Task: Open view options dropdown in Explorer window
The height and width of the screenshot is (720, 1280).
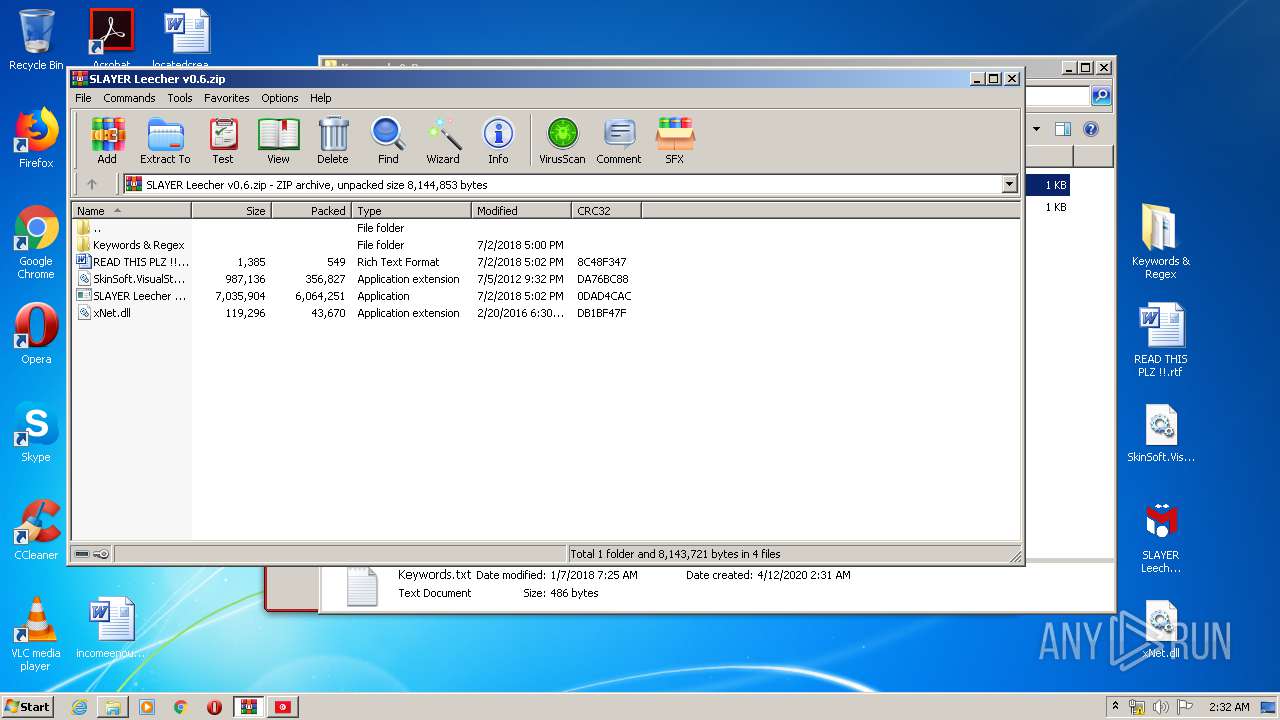Action: coord(1036,129)
